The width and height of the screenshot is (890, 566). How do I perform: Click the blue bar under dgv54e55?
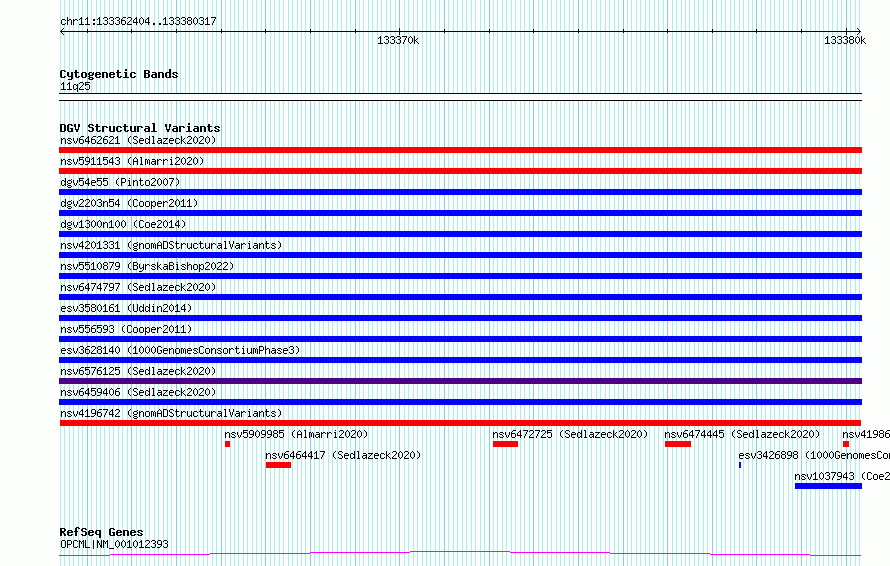[460, 192]
